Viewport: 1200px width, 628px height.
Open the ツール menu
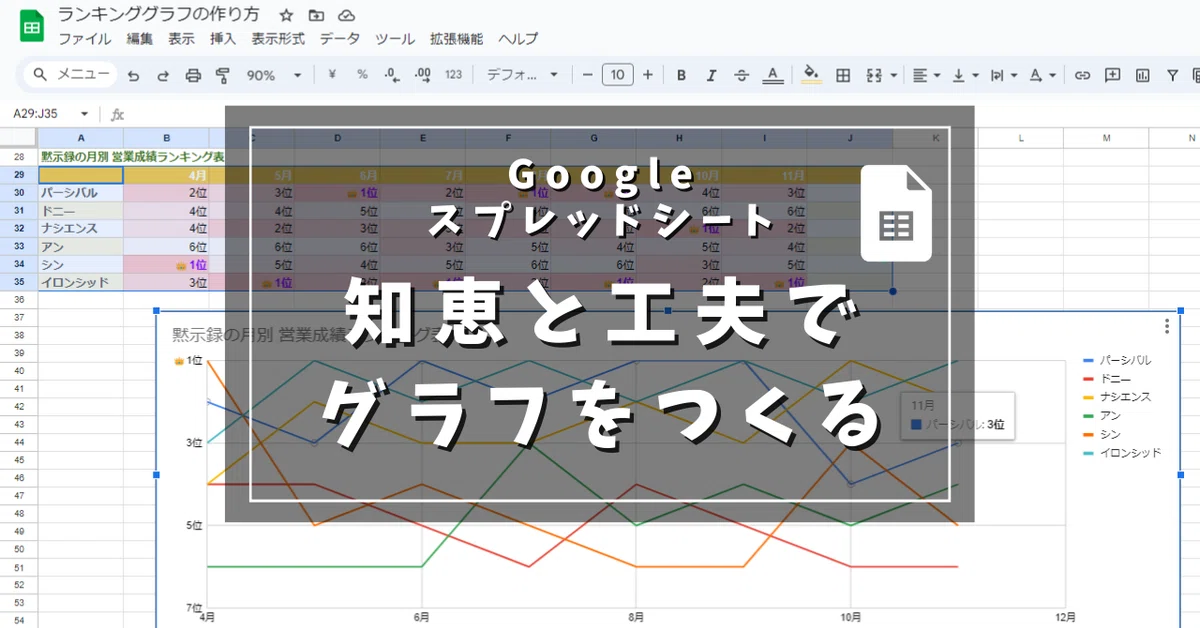395,39
